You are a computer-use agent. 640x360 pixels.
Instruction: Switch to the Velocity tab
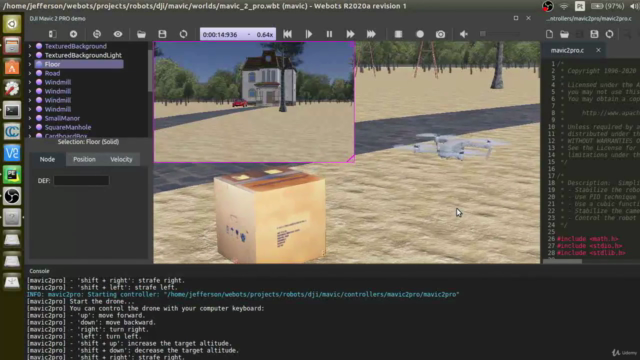tap(121, 159)
